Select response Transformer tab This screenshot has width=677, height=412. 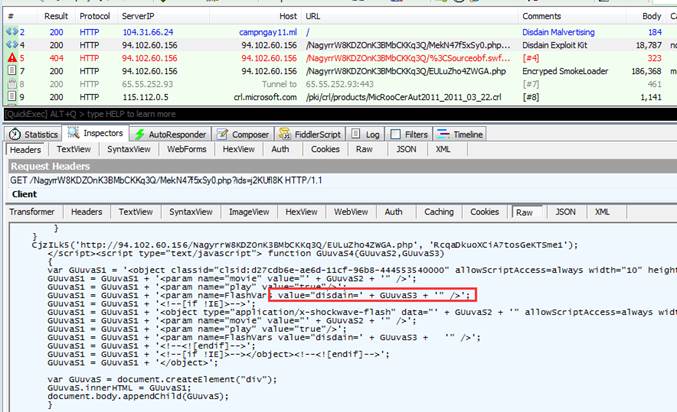click(32, 212)
